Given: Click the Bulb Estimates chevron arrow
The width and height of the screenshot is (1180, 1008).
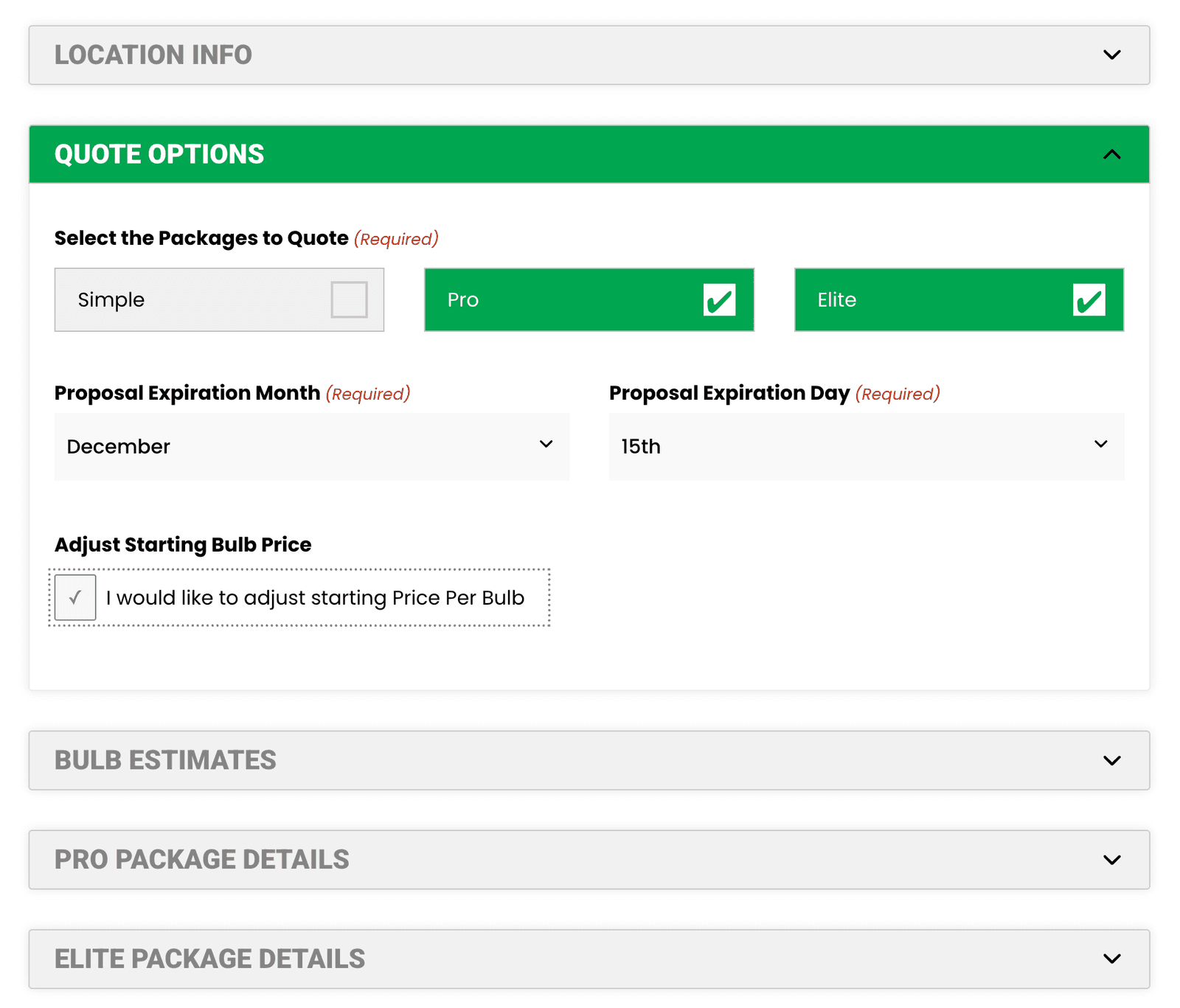Looking at the screenshot, I should click(x=1111, y=760).
